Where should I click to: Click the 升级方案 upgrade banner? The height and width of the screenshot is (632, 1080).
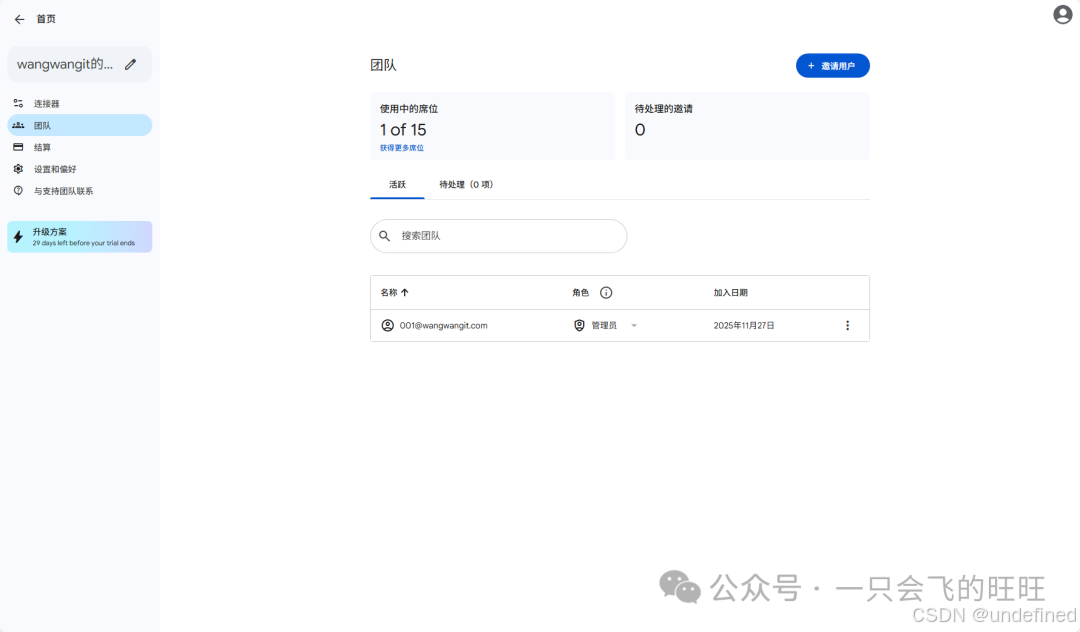[80, 237]
